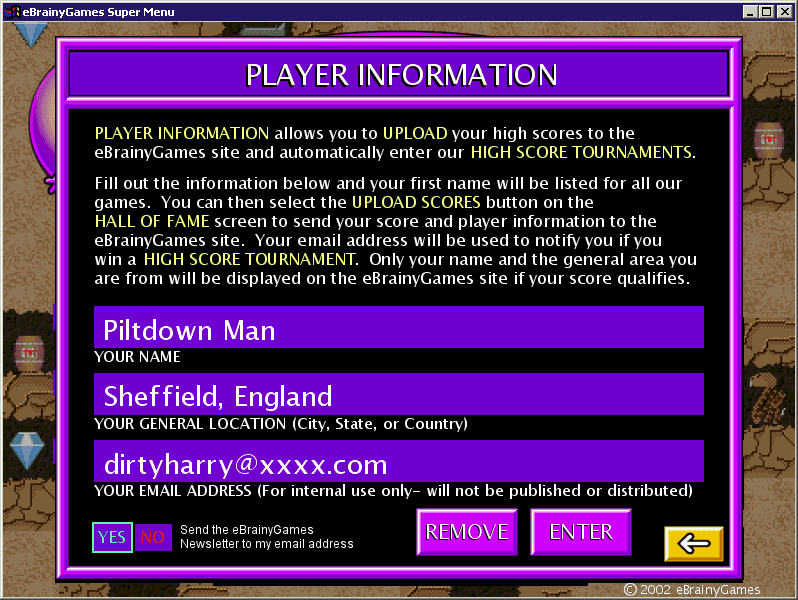Screen dimensions: 798x600
Task: Click the yellow HIGH SCORE TOURNAMENTS text
Action: click(581, 152)
